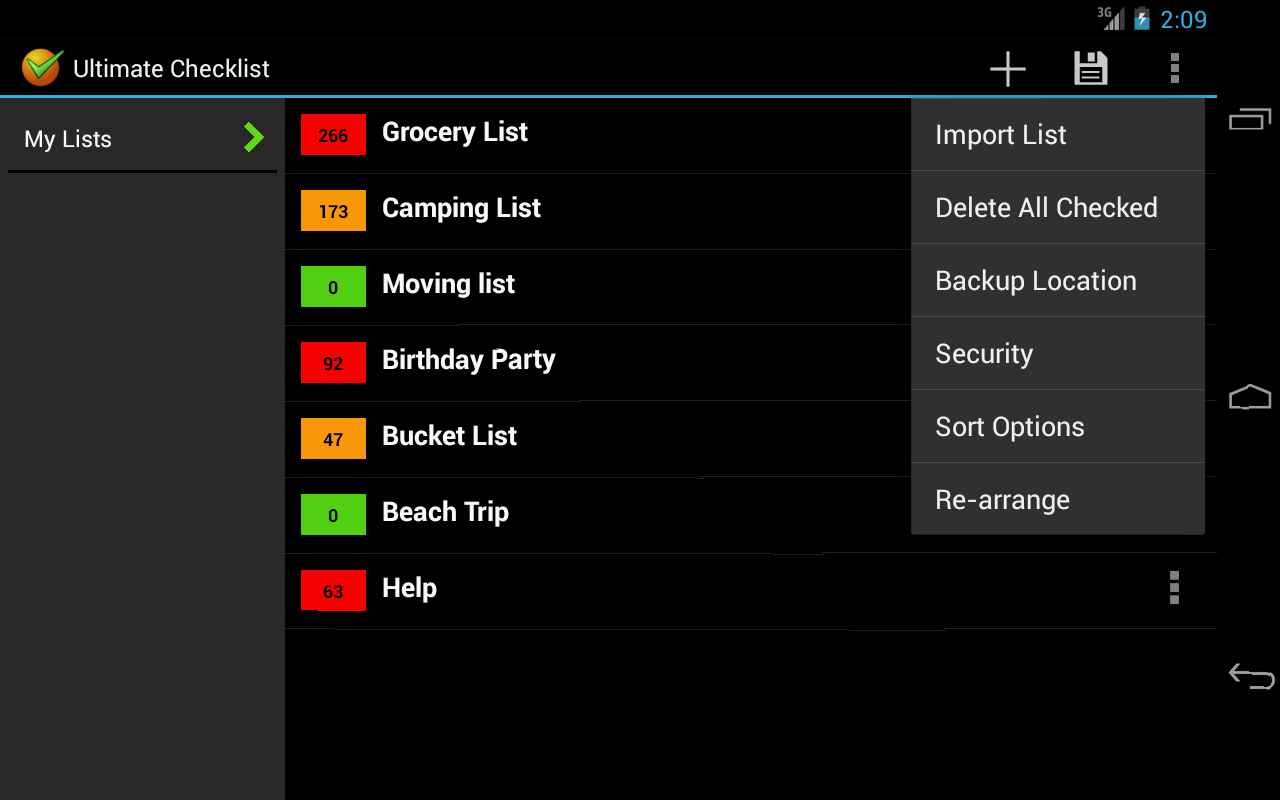
Task: Click the save (floppy disk) icon
Action: click(1090, 68)
